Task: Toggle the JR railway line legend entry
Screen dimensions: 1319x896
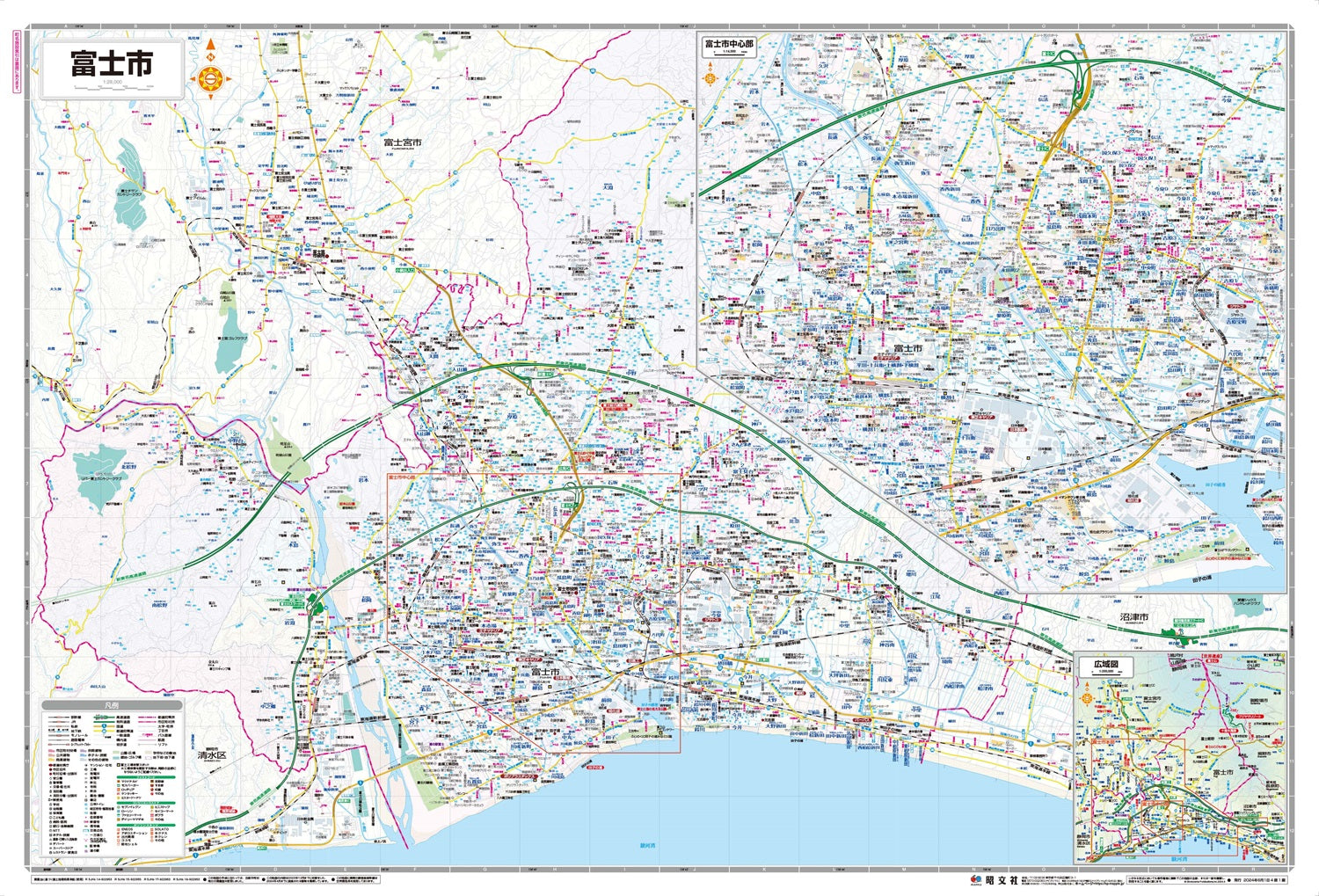Action: pyautogui.click(x=62, y=721)
